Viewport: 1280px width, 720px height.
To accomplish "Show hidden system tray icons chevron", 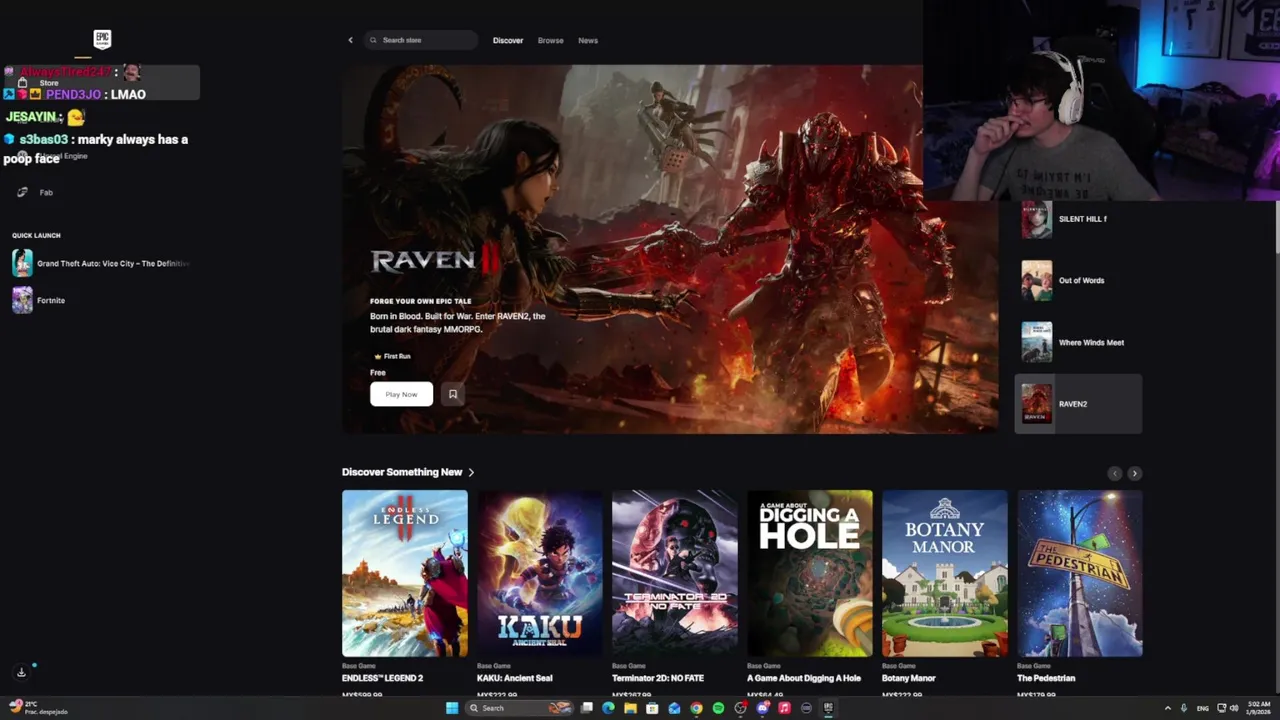I will point(1168,708).
